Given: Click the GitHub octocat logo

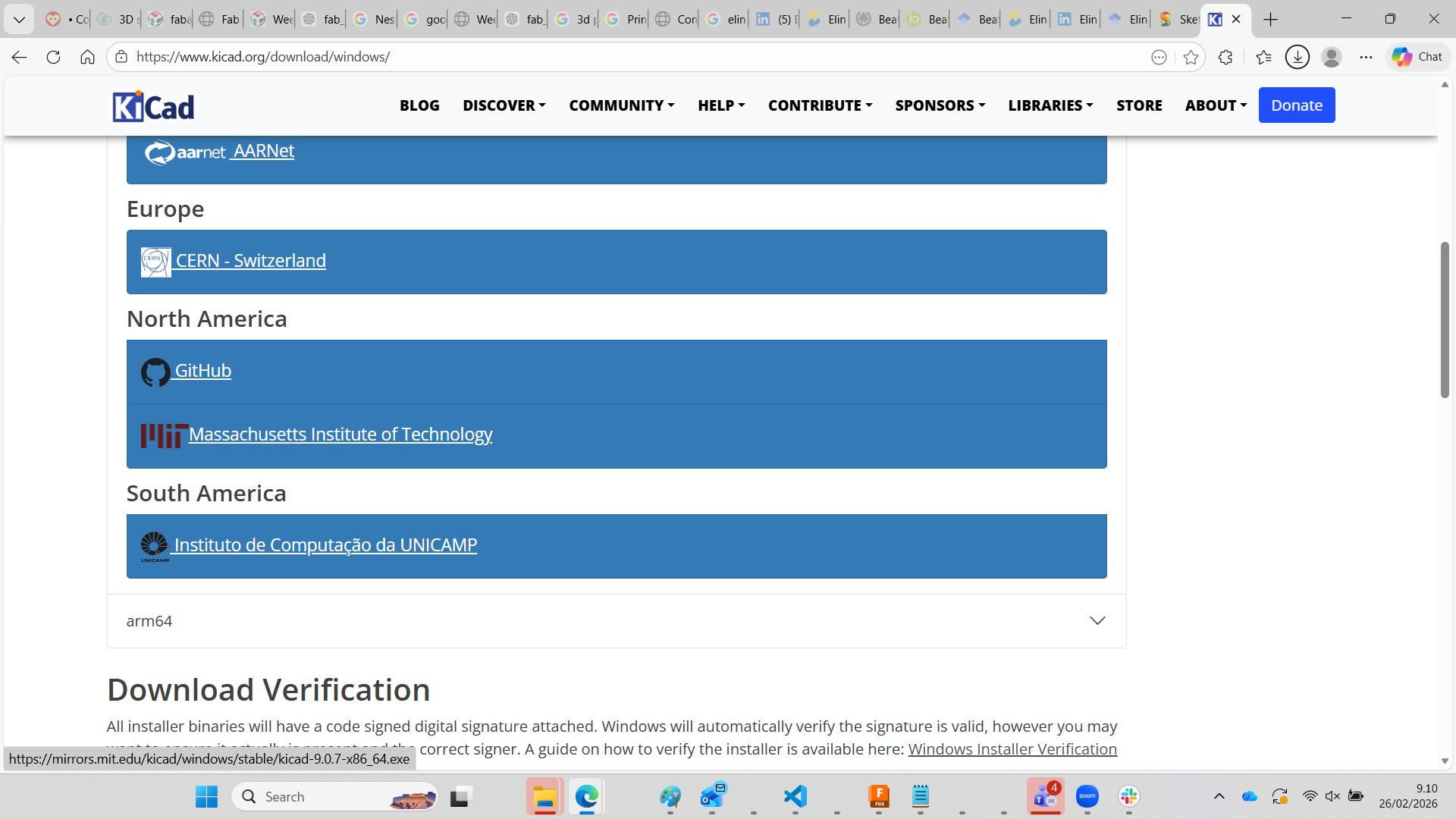Looking at the screenshot, I should tap(155, 372).
